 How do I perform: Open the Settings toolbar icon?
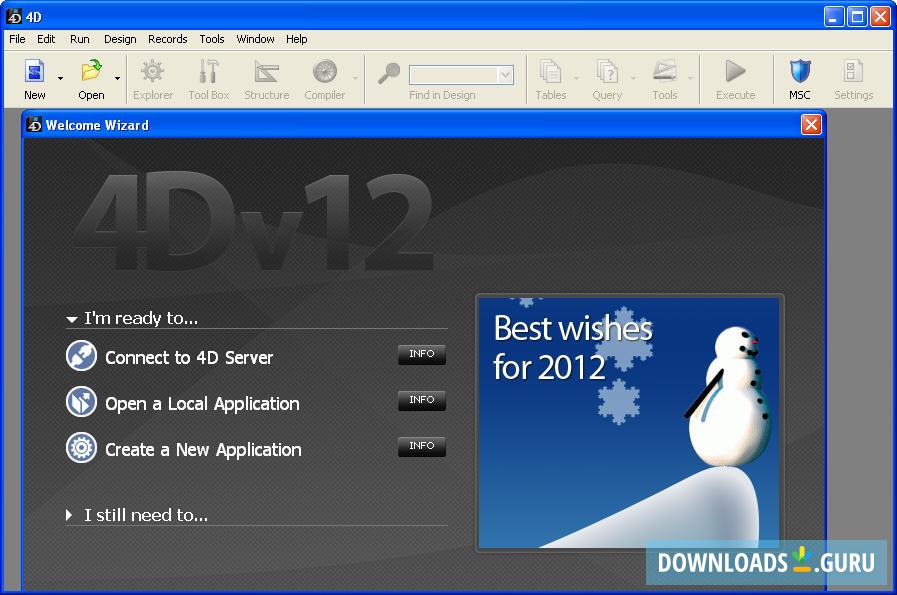(853, 72)
